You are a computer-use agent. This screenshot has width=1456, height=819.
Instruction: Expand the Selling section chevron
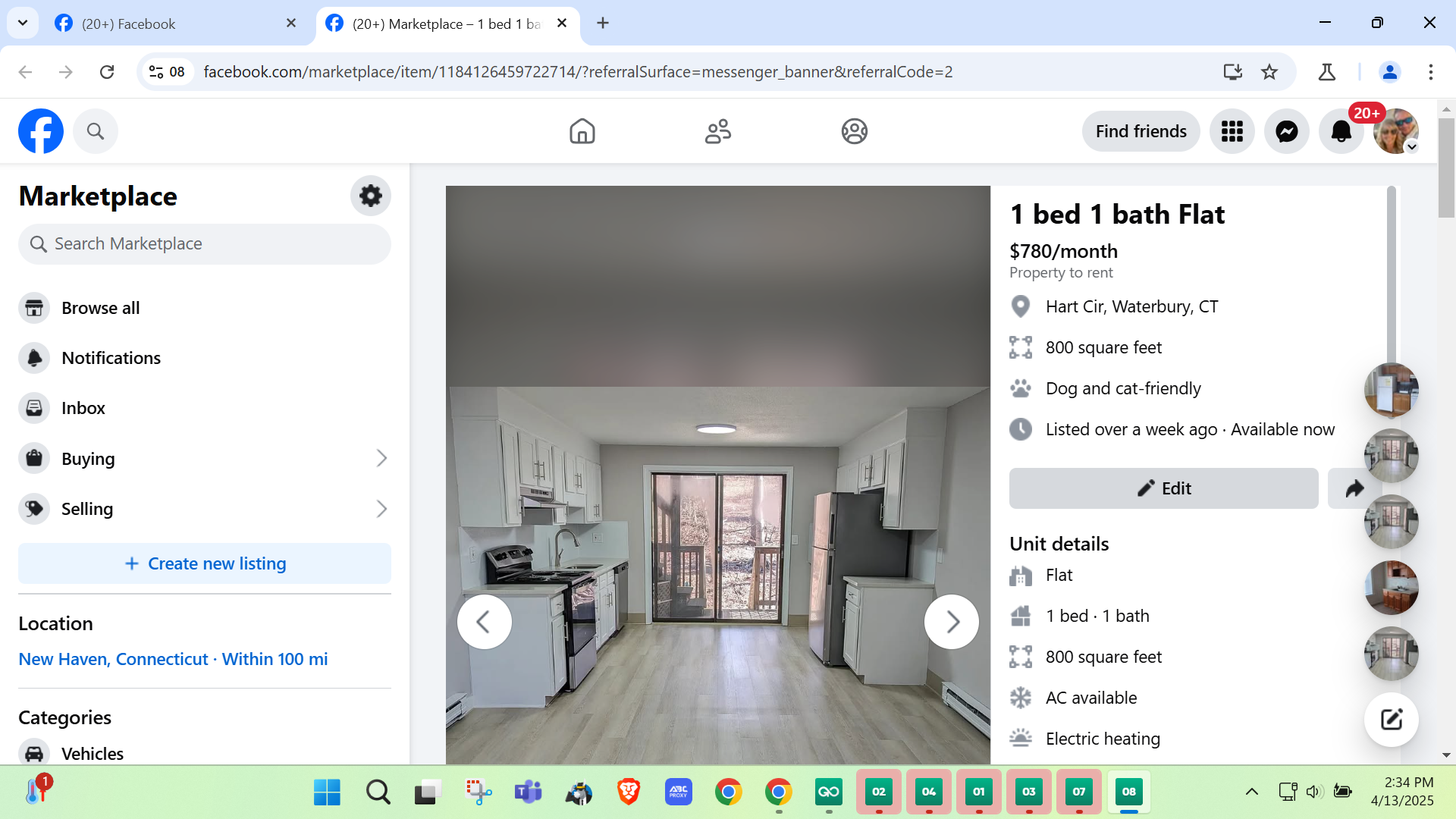pos(381,509)
